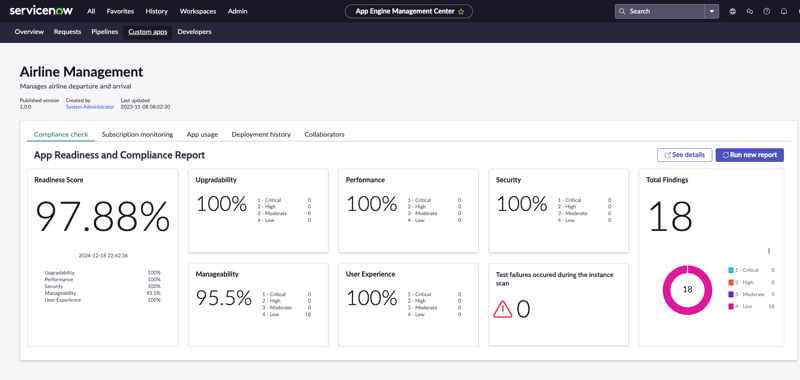
Task: Click the ServiceNow logo
Action: point(41,11)
